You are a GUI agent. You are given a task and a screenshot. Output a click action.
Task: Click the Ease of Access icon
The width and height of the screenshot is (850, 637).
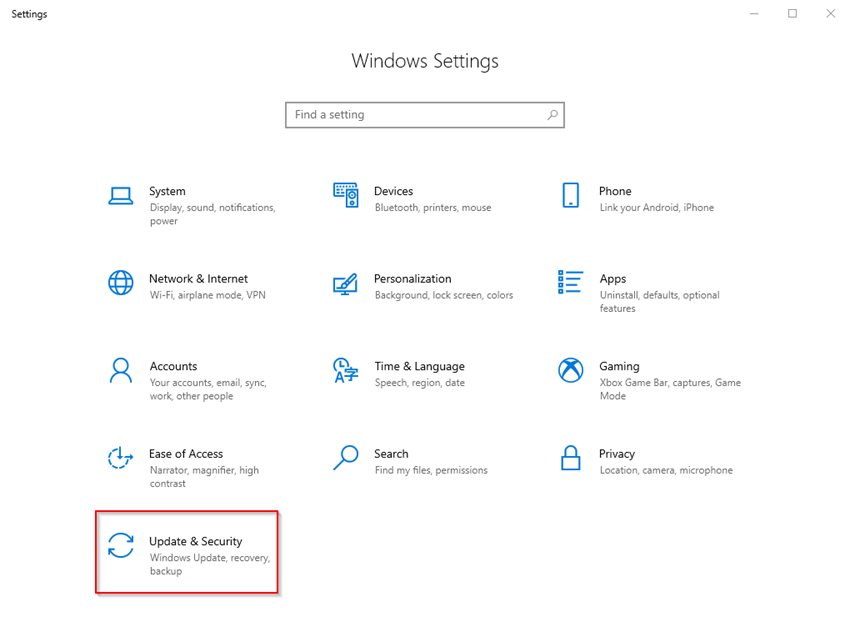(x=121, y=458)
